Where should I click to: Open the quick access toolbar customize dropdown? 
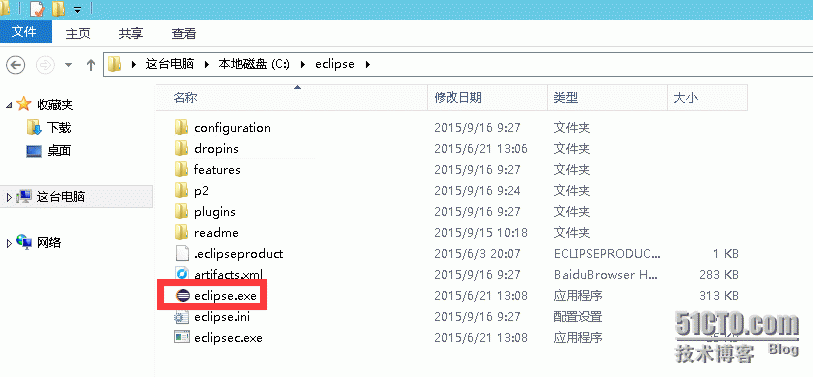[78, 9]
